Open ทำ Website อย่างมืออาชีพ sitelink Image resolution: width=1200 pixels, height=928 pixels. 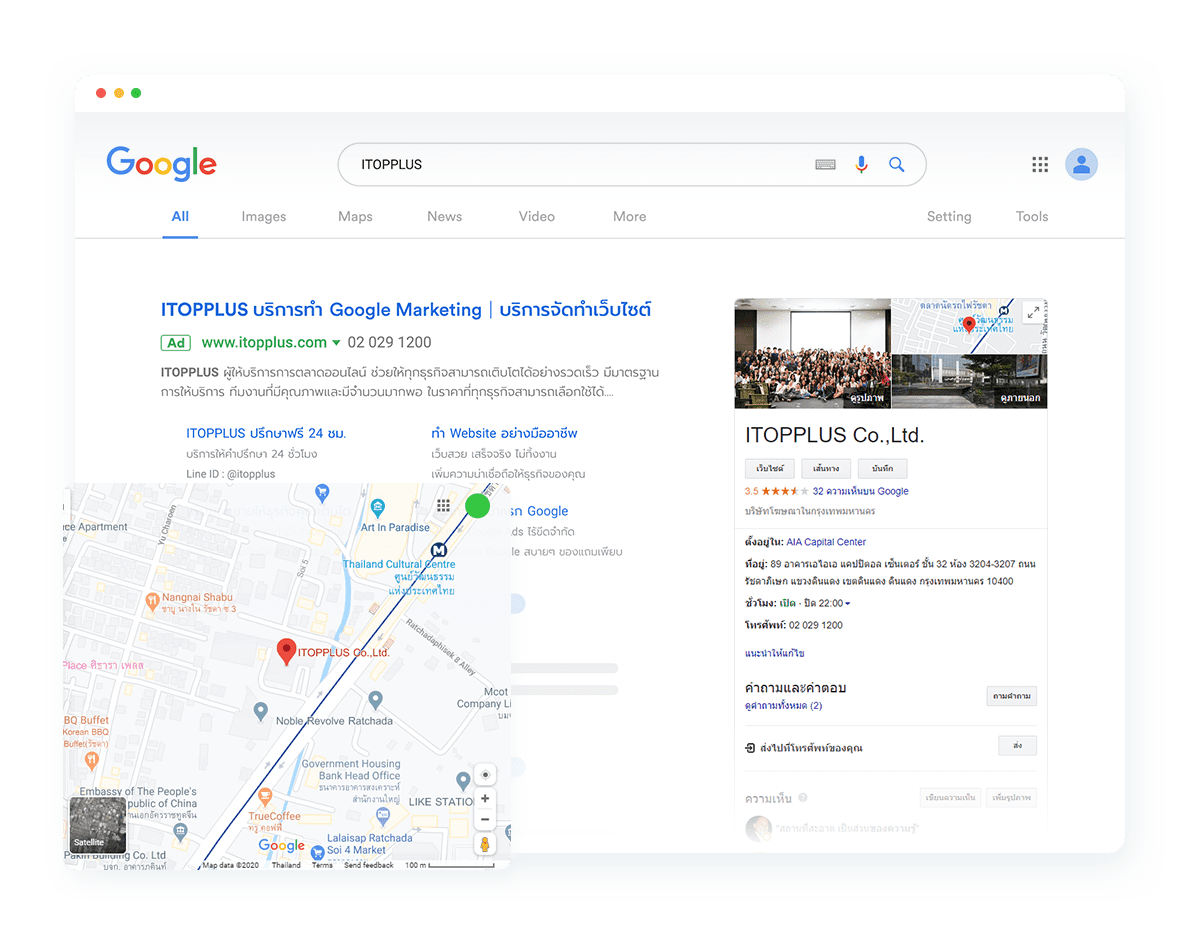[504, 433]
